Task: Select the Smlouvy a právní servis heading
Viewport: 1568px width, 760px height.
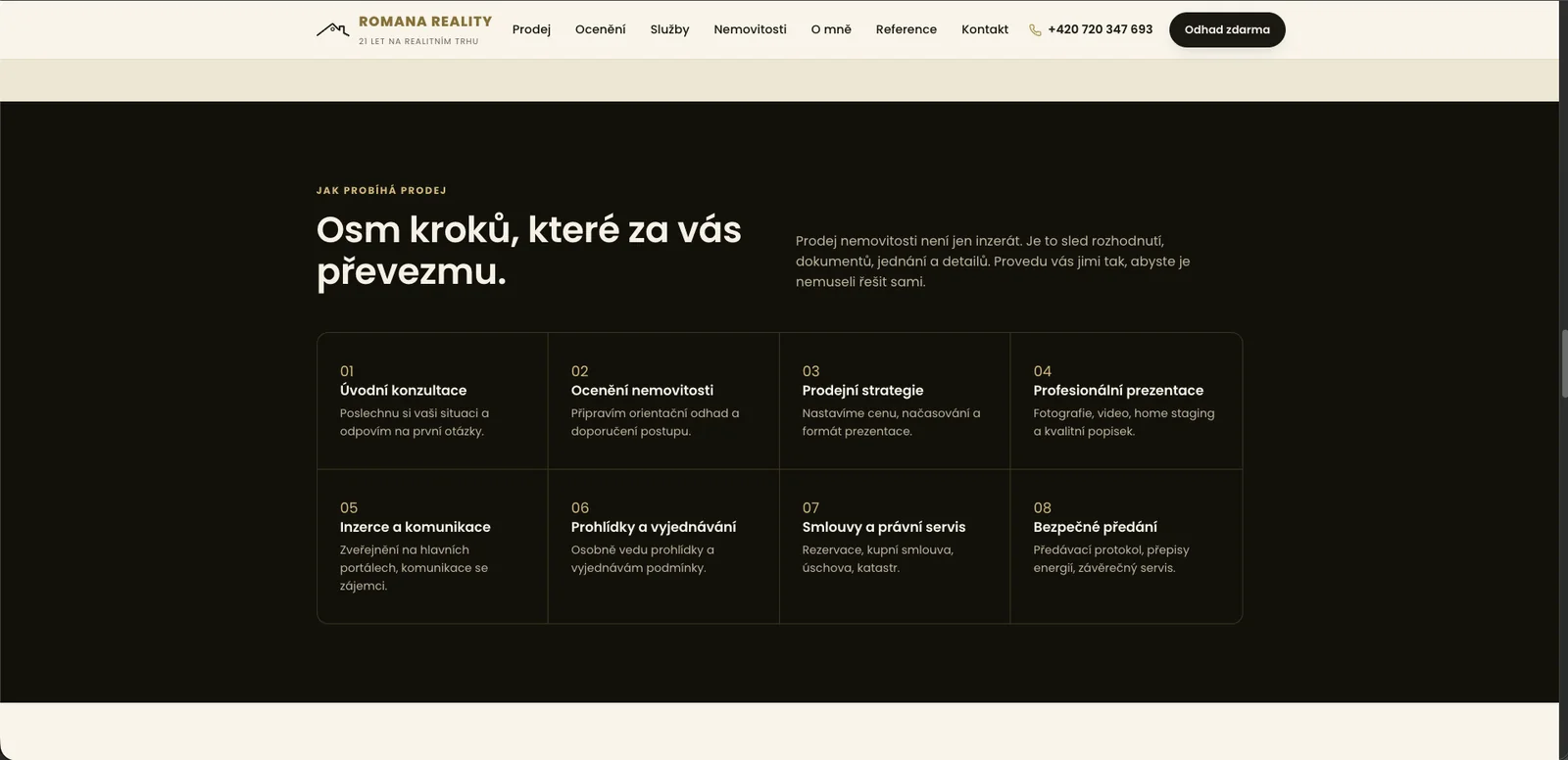Action: point(883,527)
